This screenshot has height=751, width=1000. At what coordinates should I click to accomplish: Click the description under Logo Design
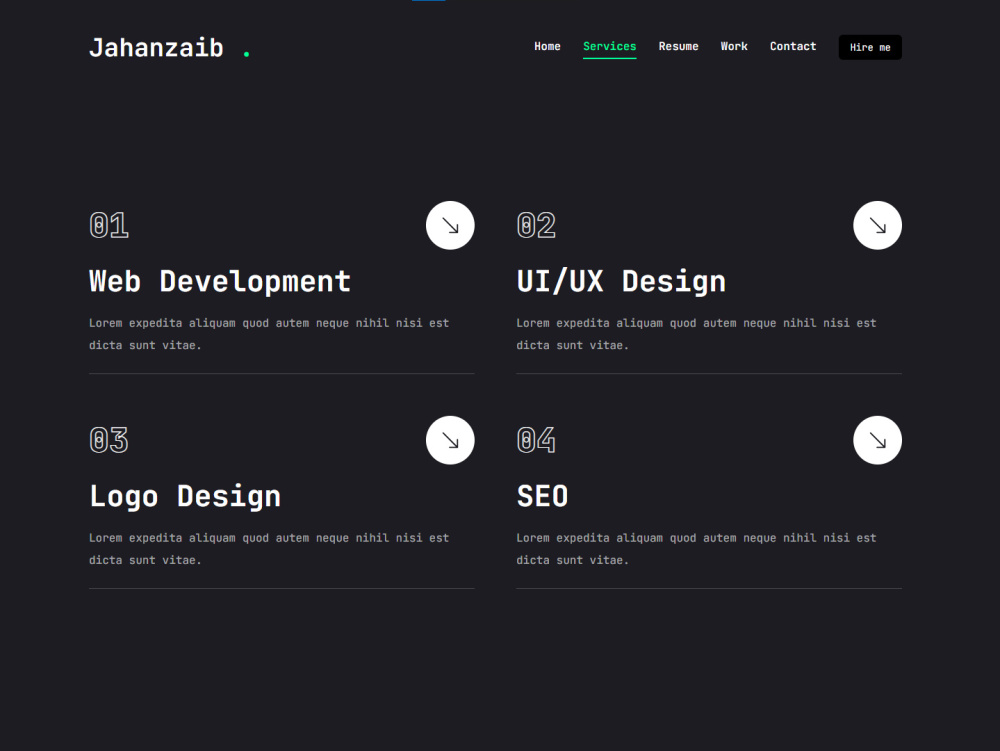point(269,549)
